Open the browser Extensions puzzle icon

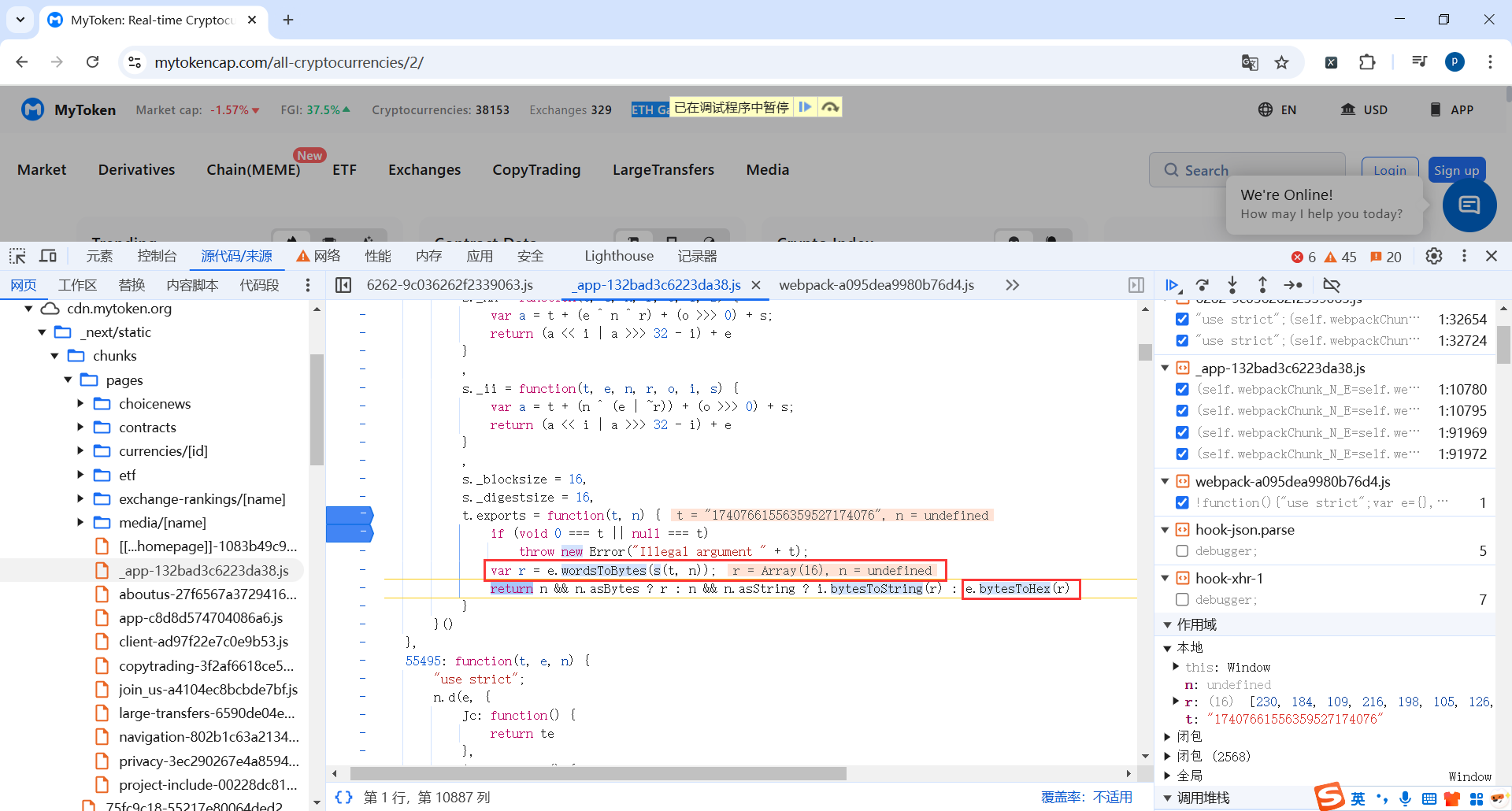(x=1367, y=62)
